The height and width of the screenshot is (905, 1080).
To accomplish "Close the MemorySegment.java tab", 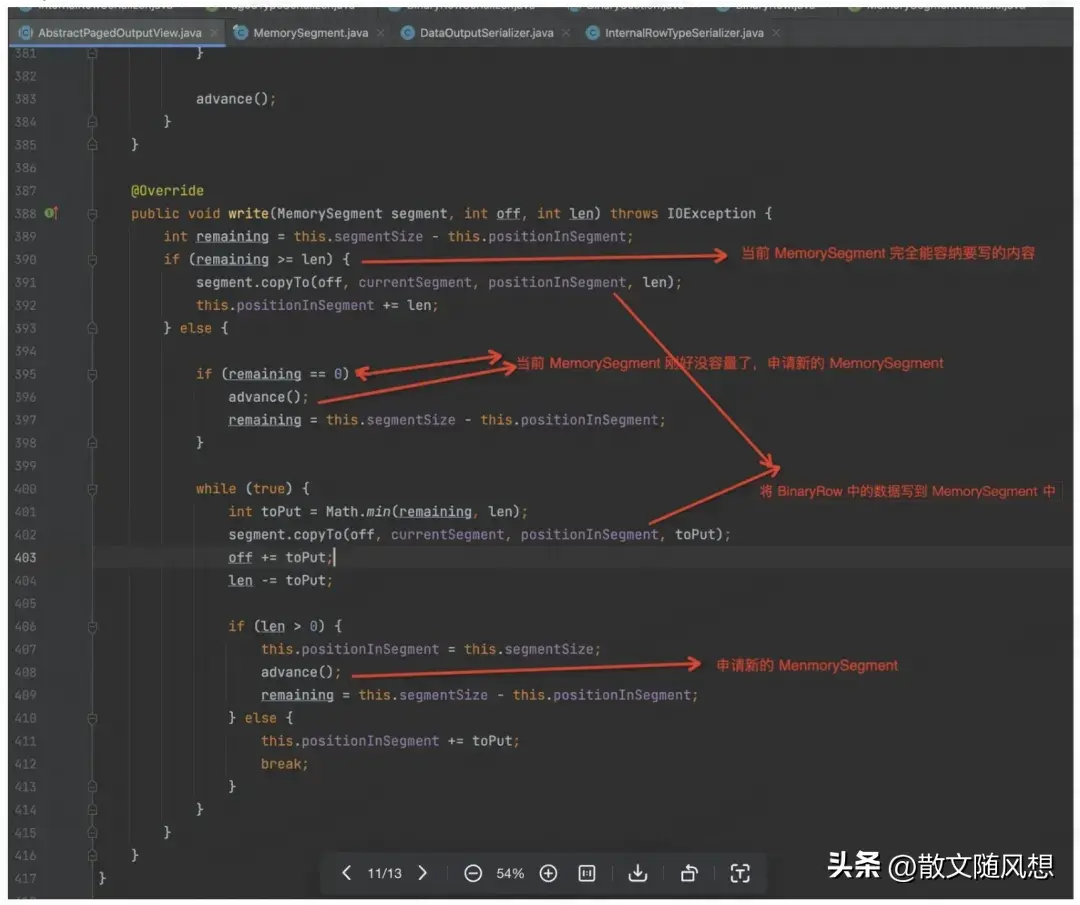I will tap(380, 33).
